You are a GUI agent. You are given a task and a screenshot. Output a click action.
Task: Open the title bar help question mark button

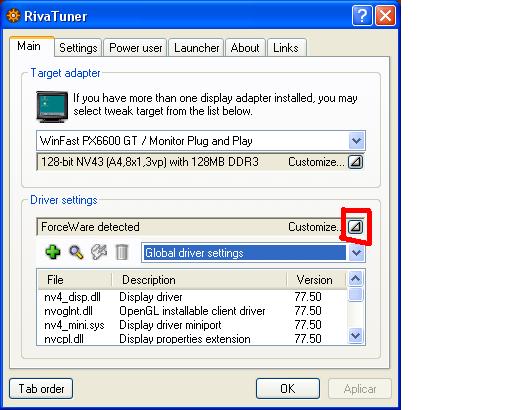pyautogui.click(x=362, y=16)
